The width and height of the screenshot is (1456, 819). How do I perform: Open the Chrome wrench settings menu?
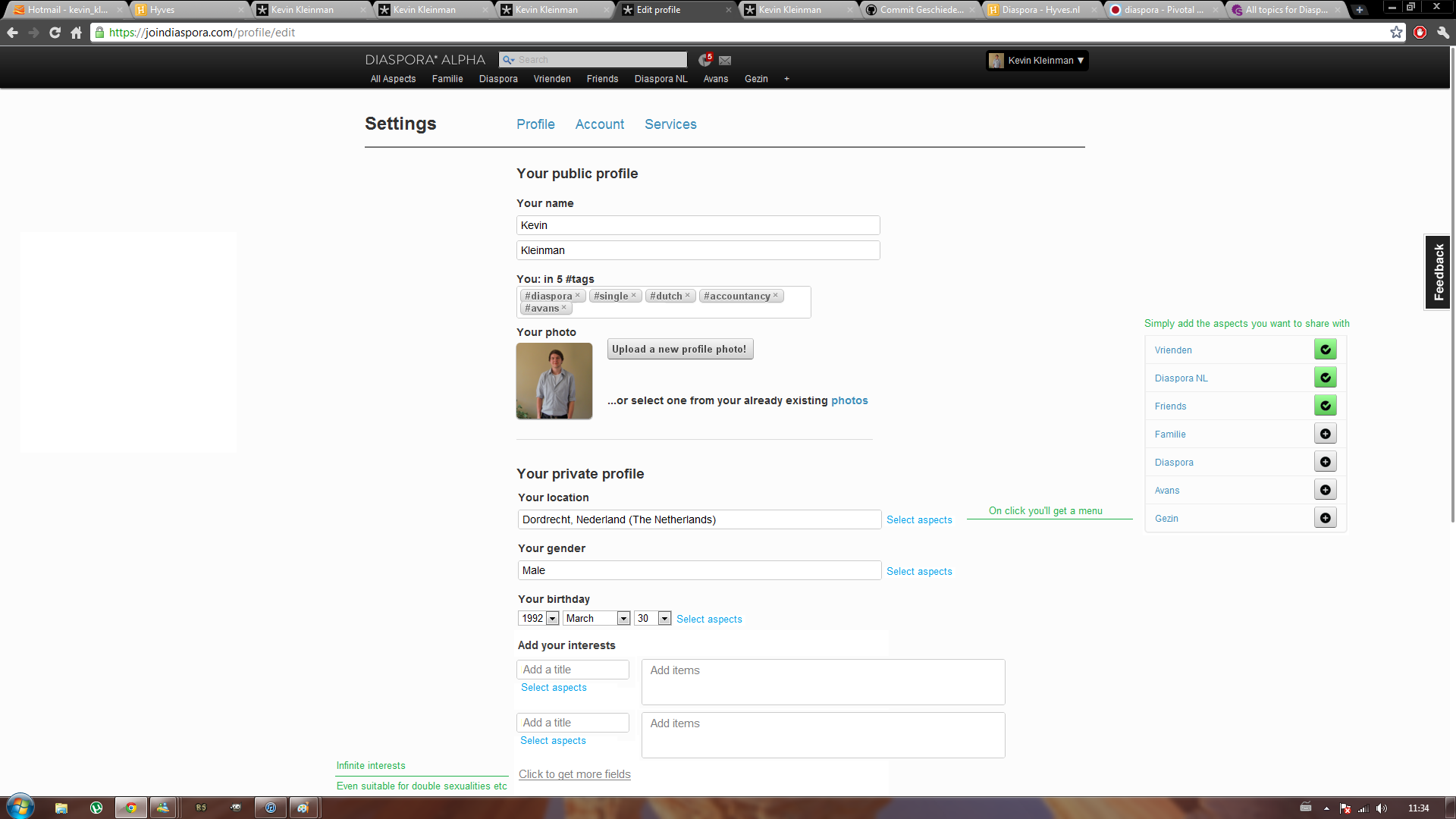[1442, 33]
